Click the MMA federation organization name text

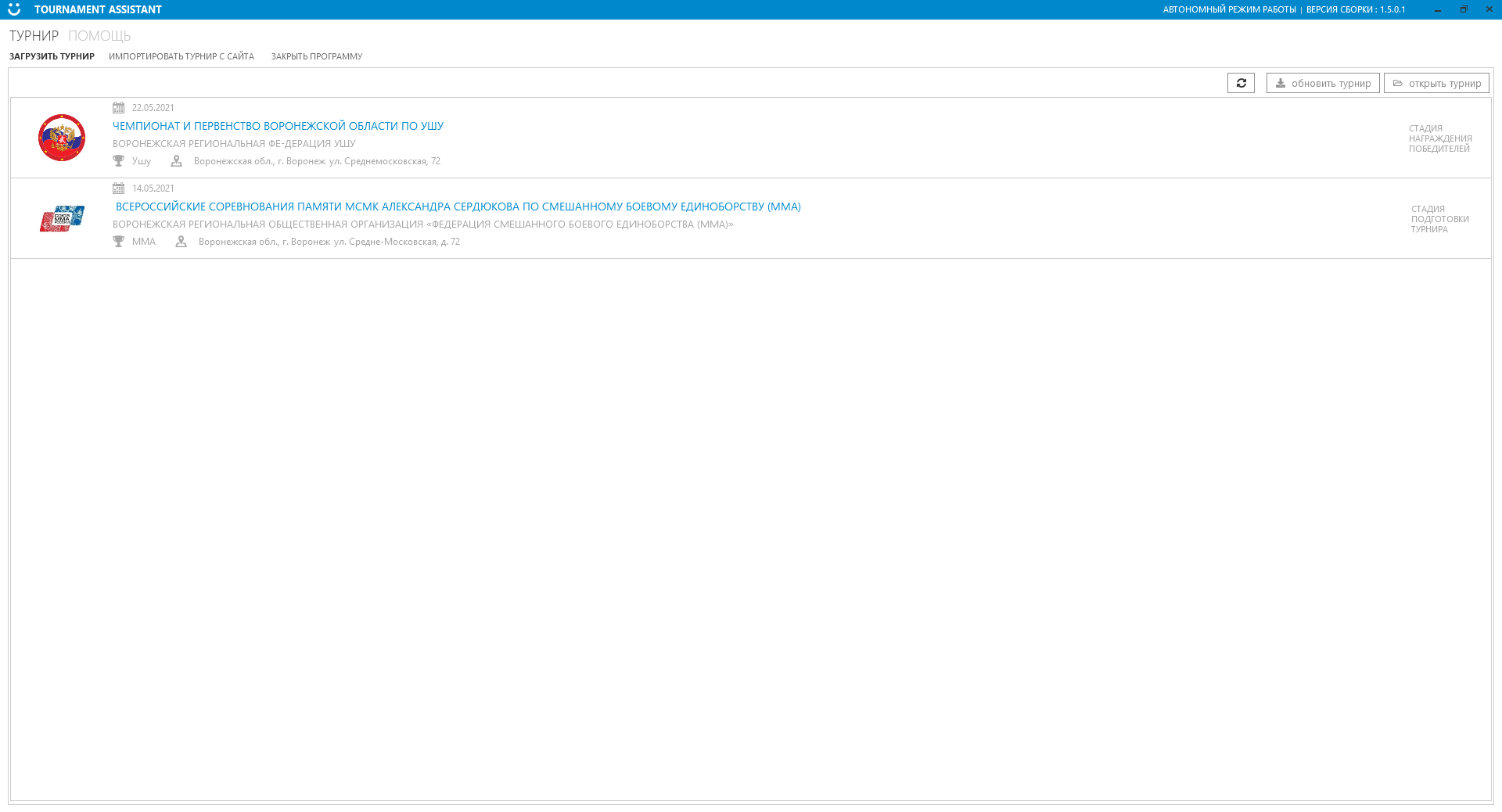click(x=423, y=225)
